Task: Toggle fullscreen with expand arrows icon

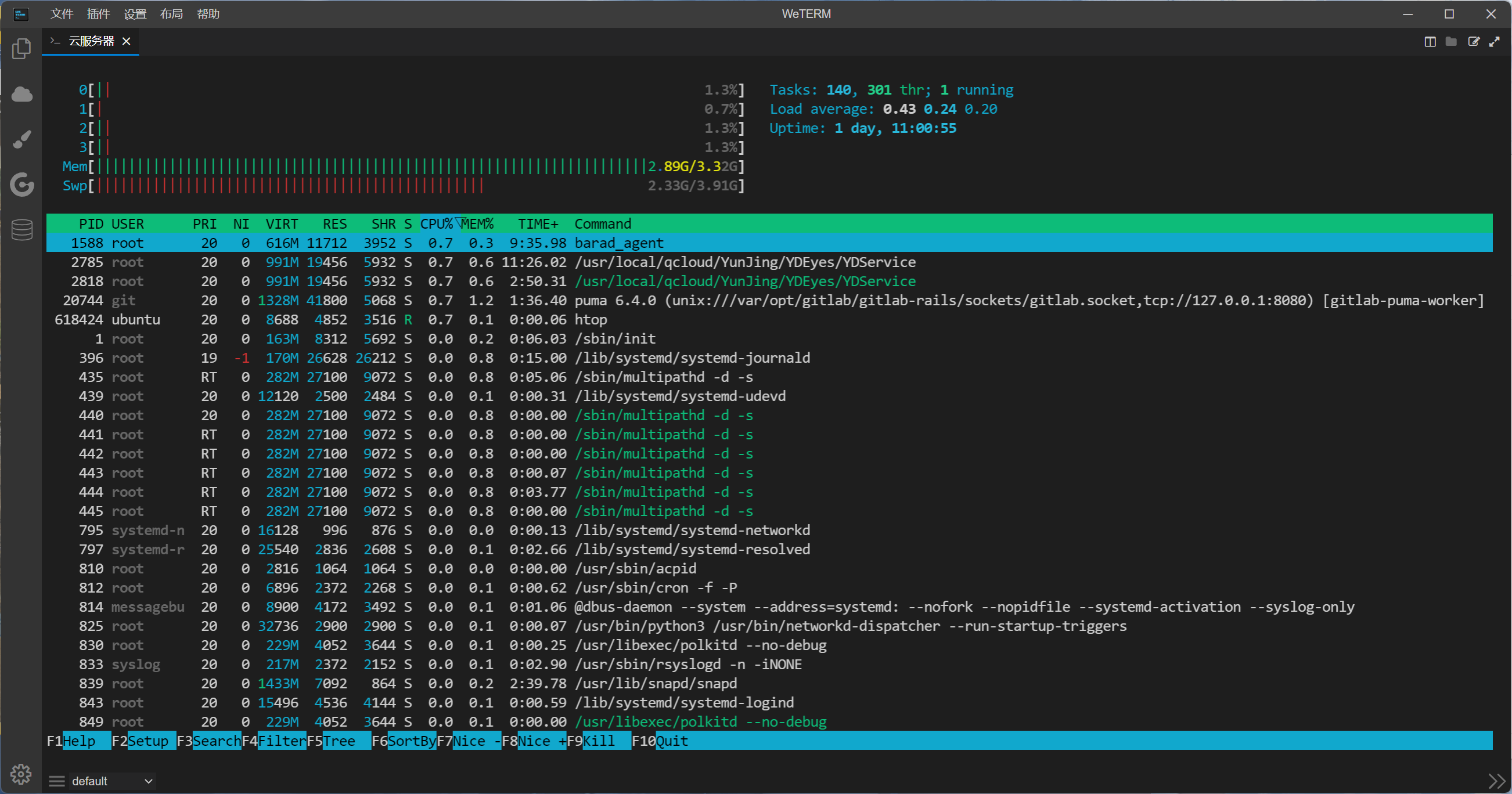Action: click(1495, 42)
